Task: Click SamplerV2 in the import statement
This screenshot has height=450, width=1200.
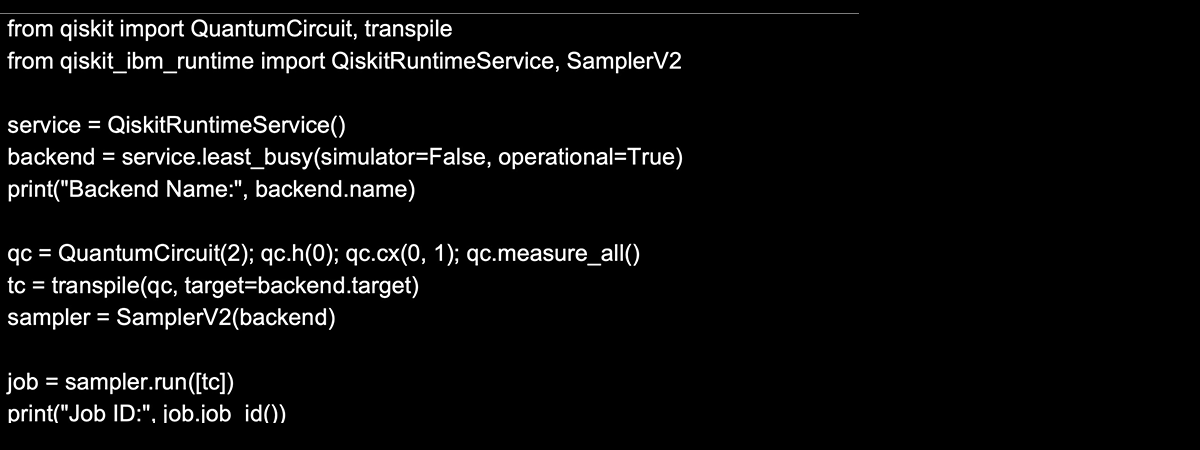Action: point(624,62)
